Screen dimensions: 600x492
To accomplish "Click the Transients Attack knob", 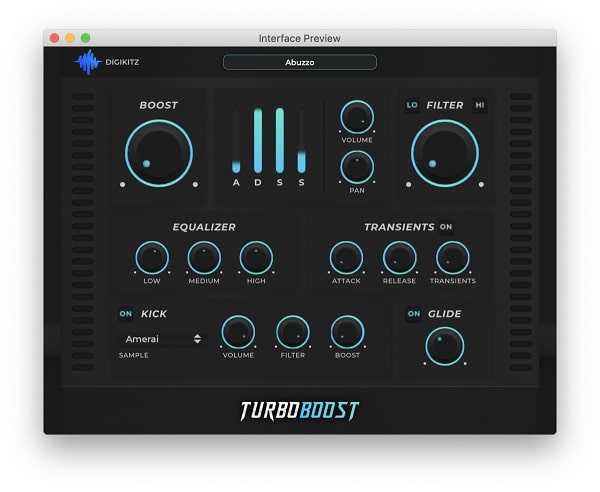I will 346,258.
